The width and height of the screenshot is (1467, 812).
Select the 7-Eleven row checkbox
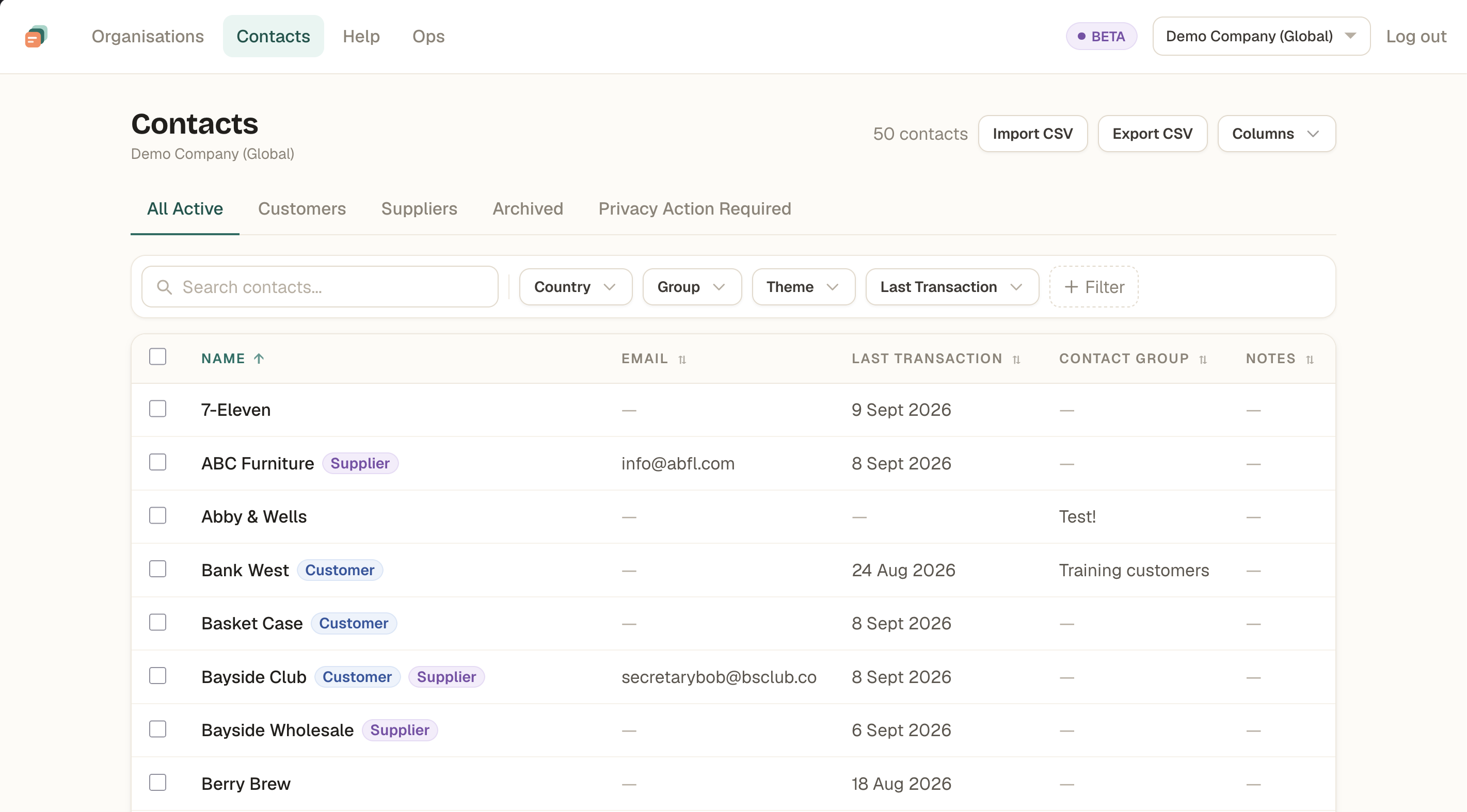coord(158,409)
